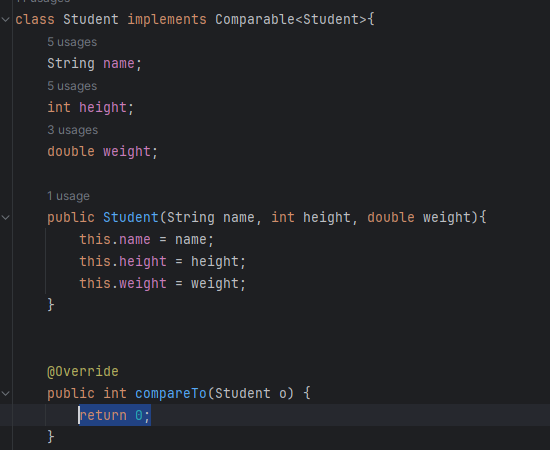550x450 pixels.
Task: Click the 'double weight;' field declaration
Action: pos(102,152)
